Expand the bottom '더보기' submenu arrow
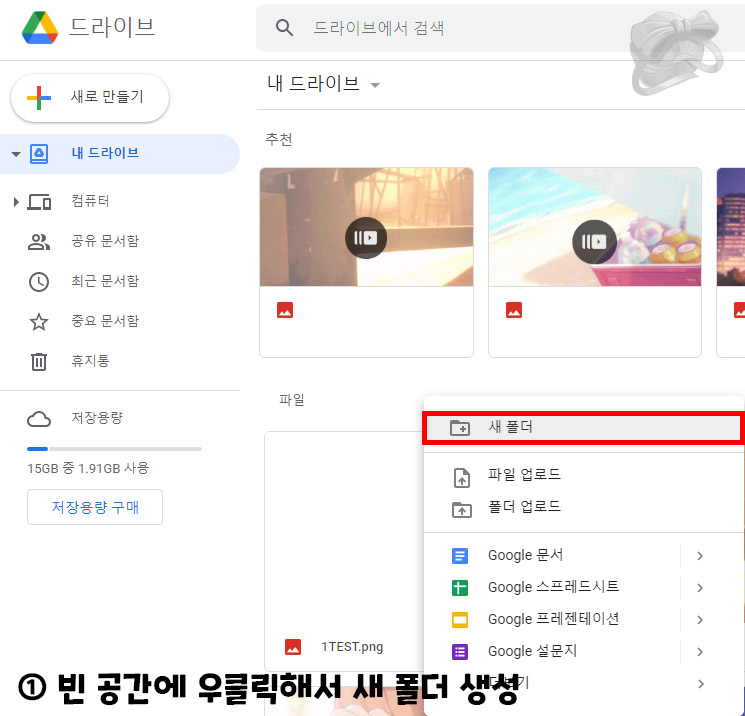745x716 pixels. pyautogui.click(x=700, y=684)
